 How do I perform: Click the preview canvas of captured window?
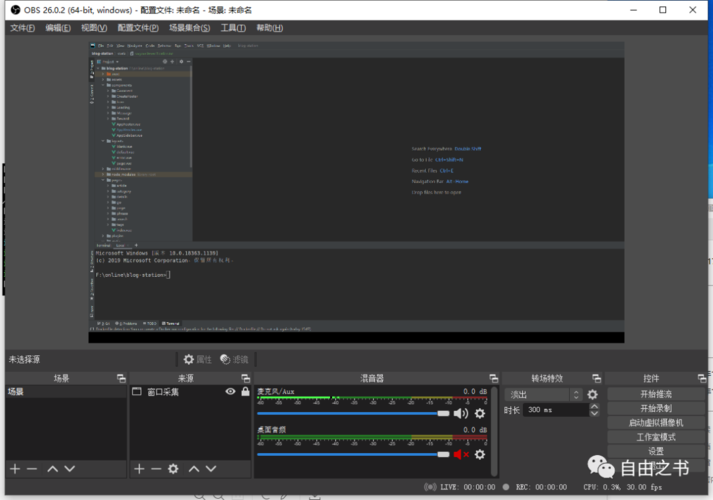(356, 192)
